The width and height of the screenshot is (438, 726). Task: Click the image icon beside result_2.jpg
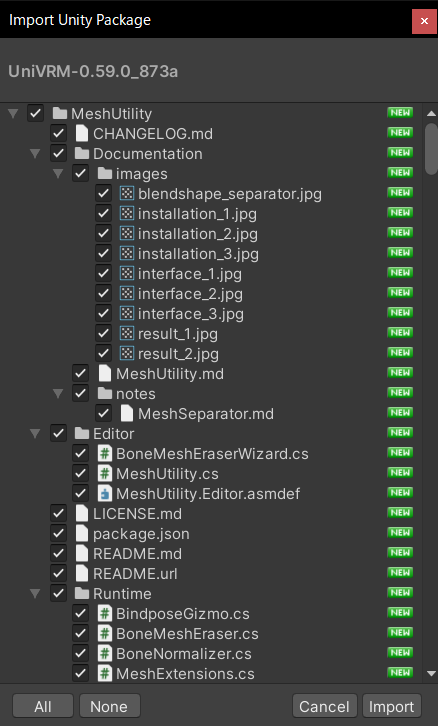tap(127, 354)
